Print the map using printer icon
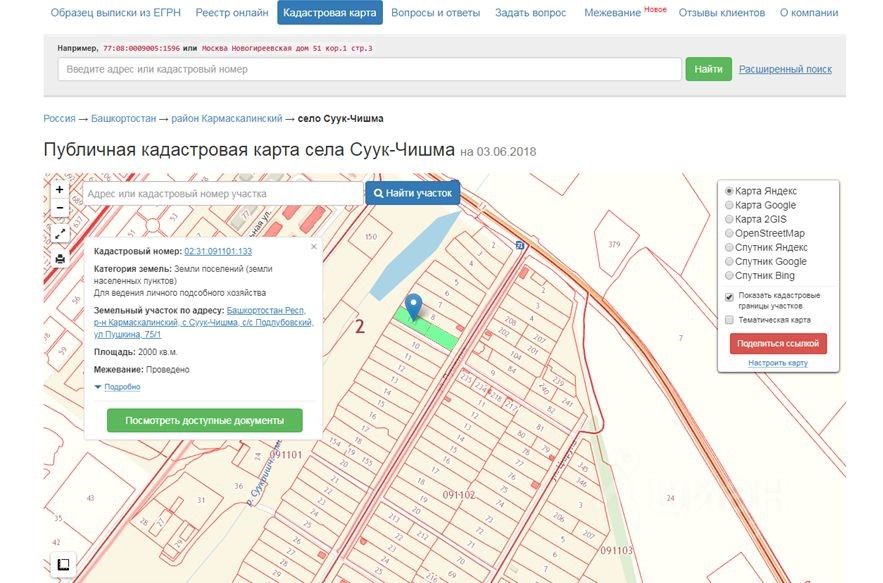The height and width of the screenshot is (583, 883). click(60, 259)
